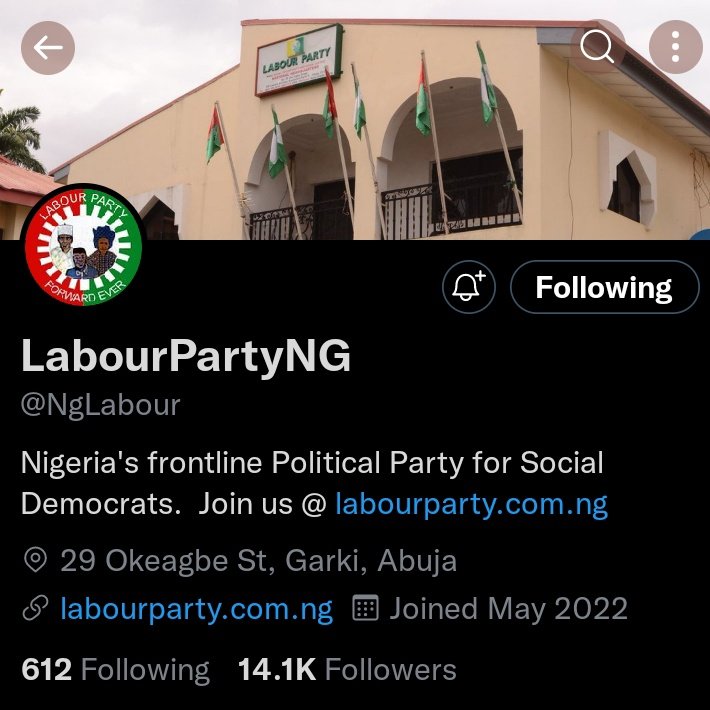Click the LabourPartyNG display name
This screenshot has width=710, height=710.
tap(186, 357)
